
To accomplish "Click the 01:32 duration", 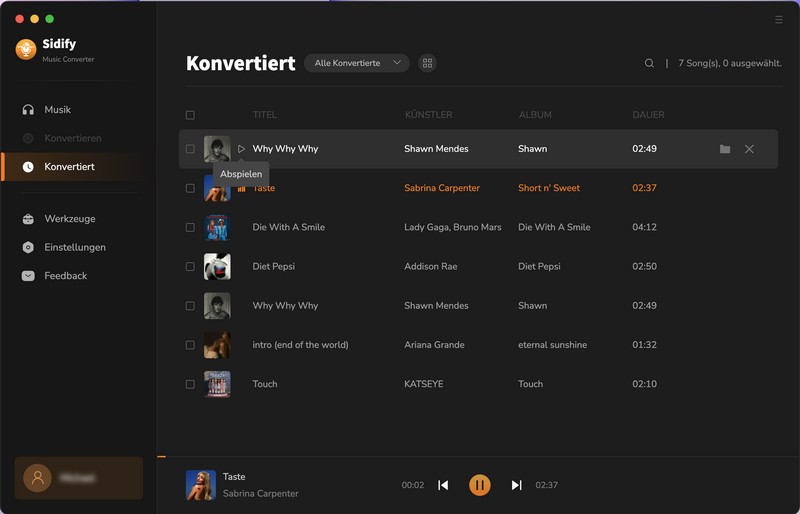I will (x=644, y=345).
